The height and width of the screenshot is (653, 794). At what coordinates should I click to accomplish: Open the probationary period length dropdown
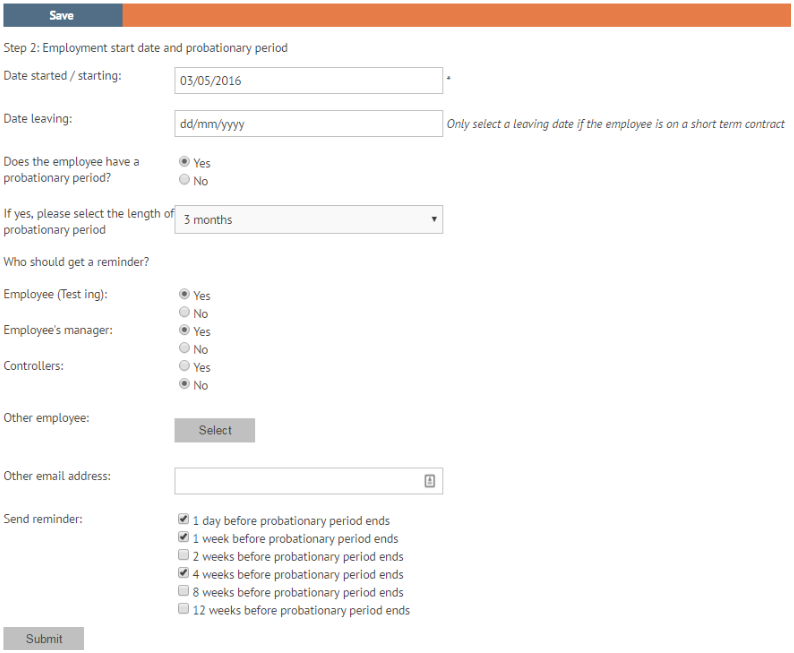coord(308,219)
